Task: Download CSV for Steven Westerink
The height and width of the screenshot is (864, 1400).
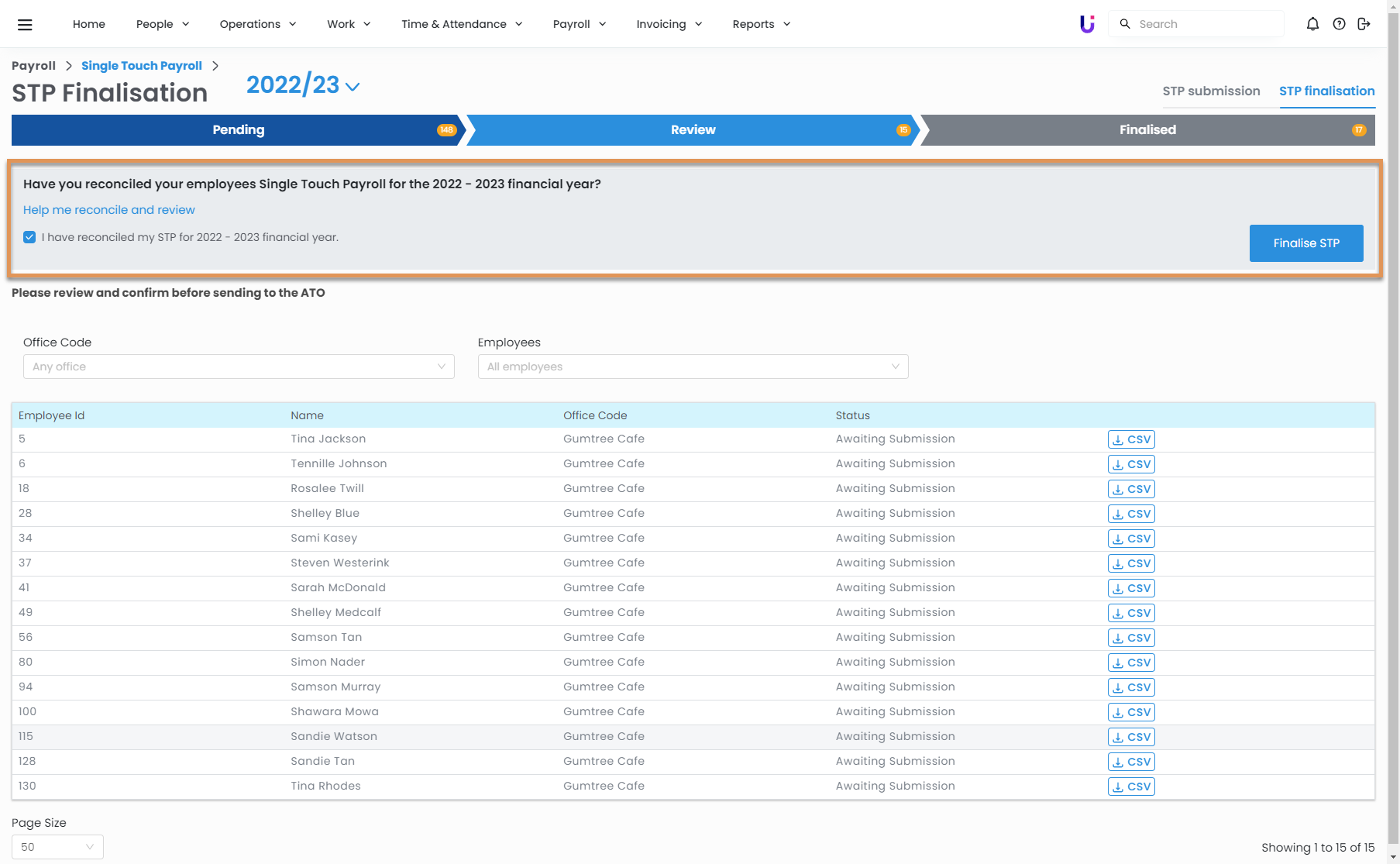Action: (x=1131, y=563)
